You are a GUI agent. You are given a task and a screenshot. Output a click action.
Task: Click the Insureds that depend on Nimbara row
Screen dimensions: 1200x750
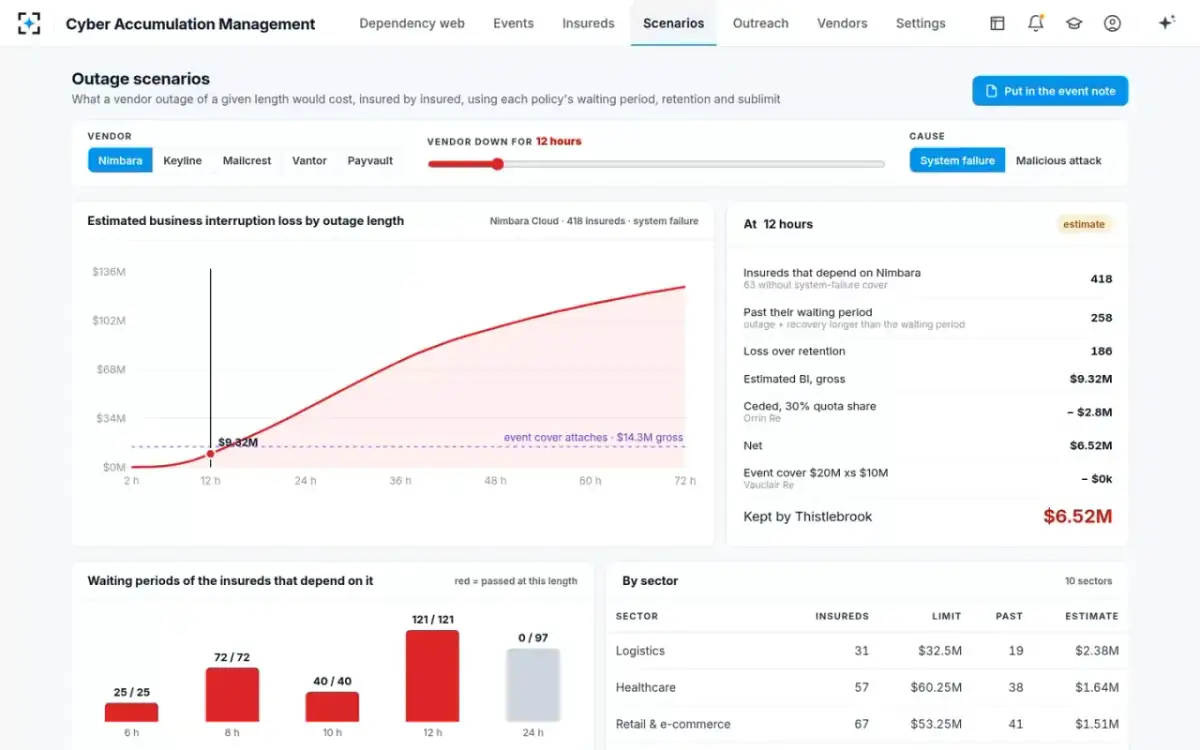tap(927, 278)
